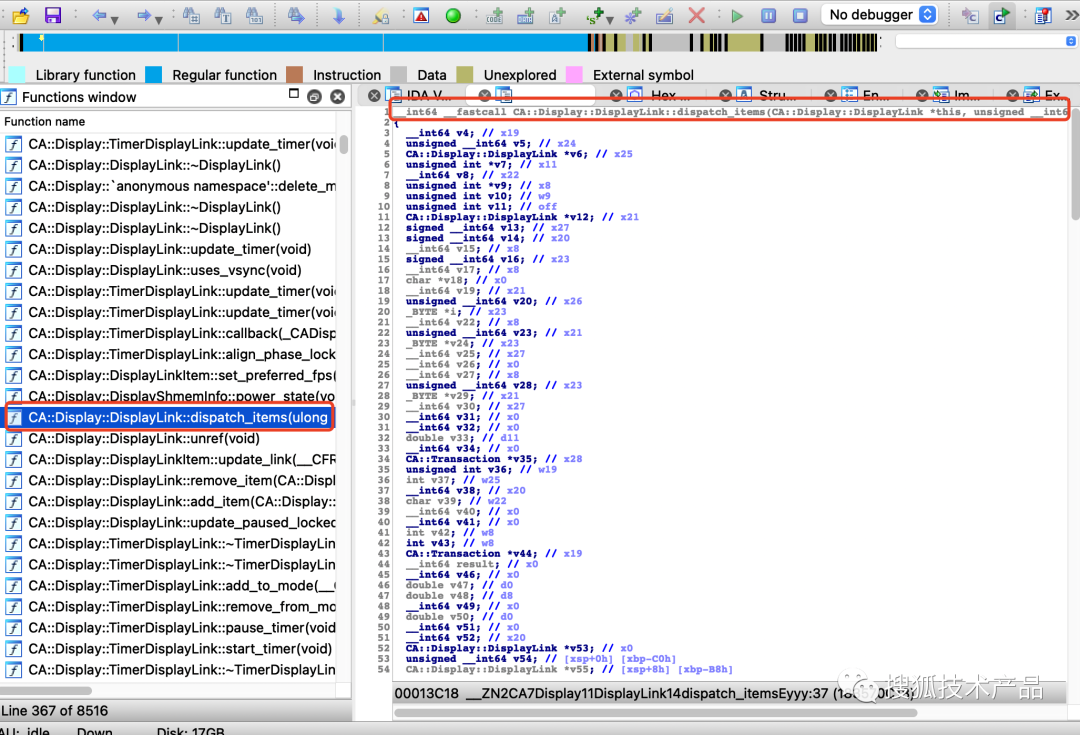Click the create ASCII string 'A' icon
Screen dimensions: 1080x735
(557, 15)
